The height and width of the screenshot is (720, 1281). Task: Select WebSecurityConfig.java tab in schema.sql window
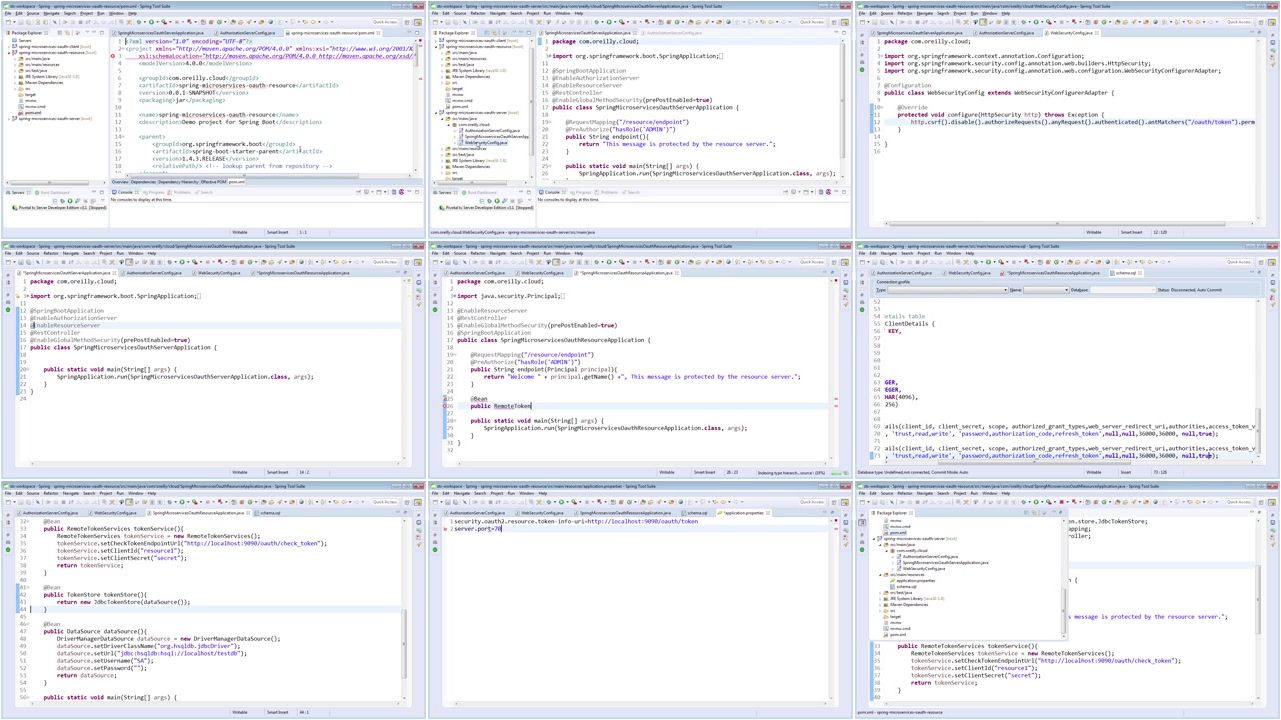pos(969,273)
